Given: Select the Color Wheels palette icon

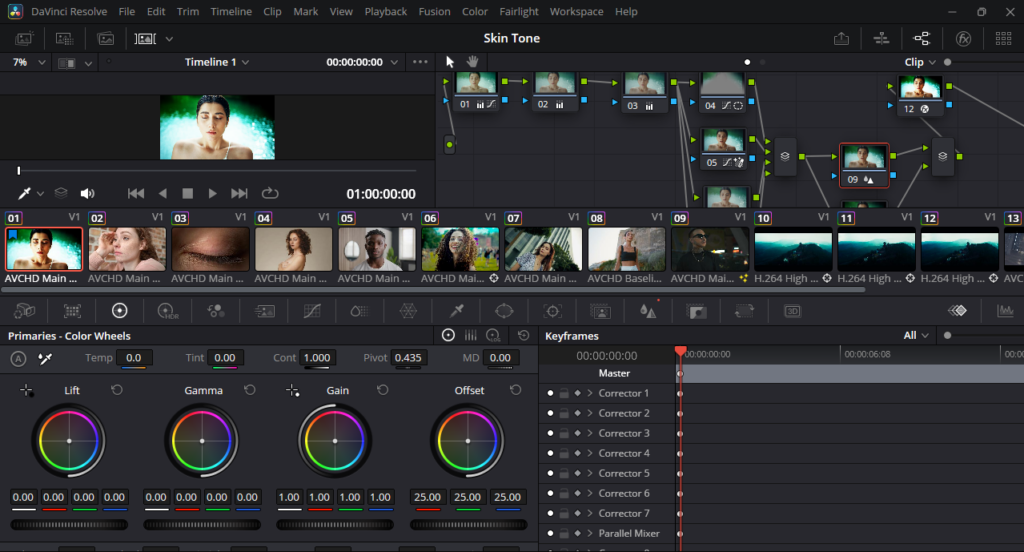Looking at the screenshot, I should [120, 311].
